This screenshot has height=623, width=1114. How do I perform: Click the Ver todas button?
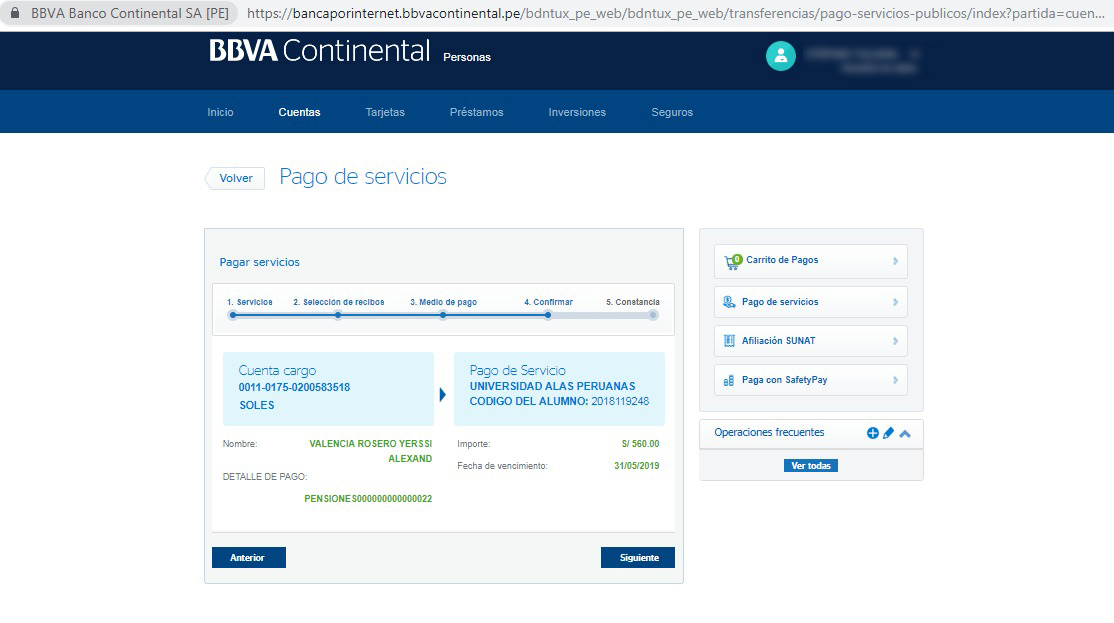[811, 465]
